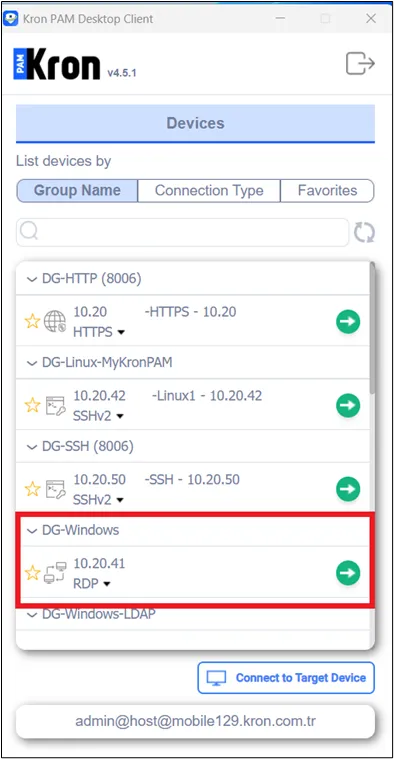Minimize the Kron PAM Desktop Client window

click(280, 18)
